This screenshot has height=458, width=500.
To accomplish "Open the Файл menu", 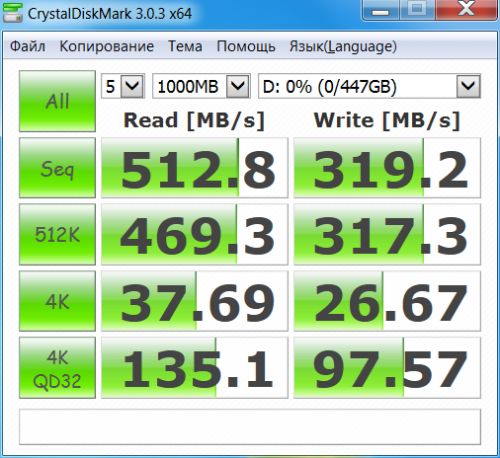I will coord(27,46).
